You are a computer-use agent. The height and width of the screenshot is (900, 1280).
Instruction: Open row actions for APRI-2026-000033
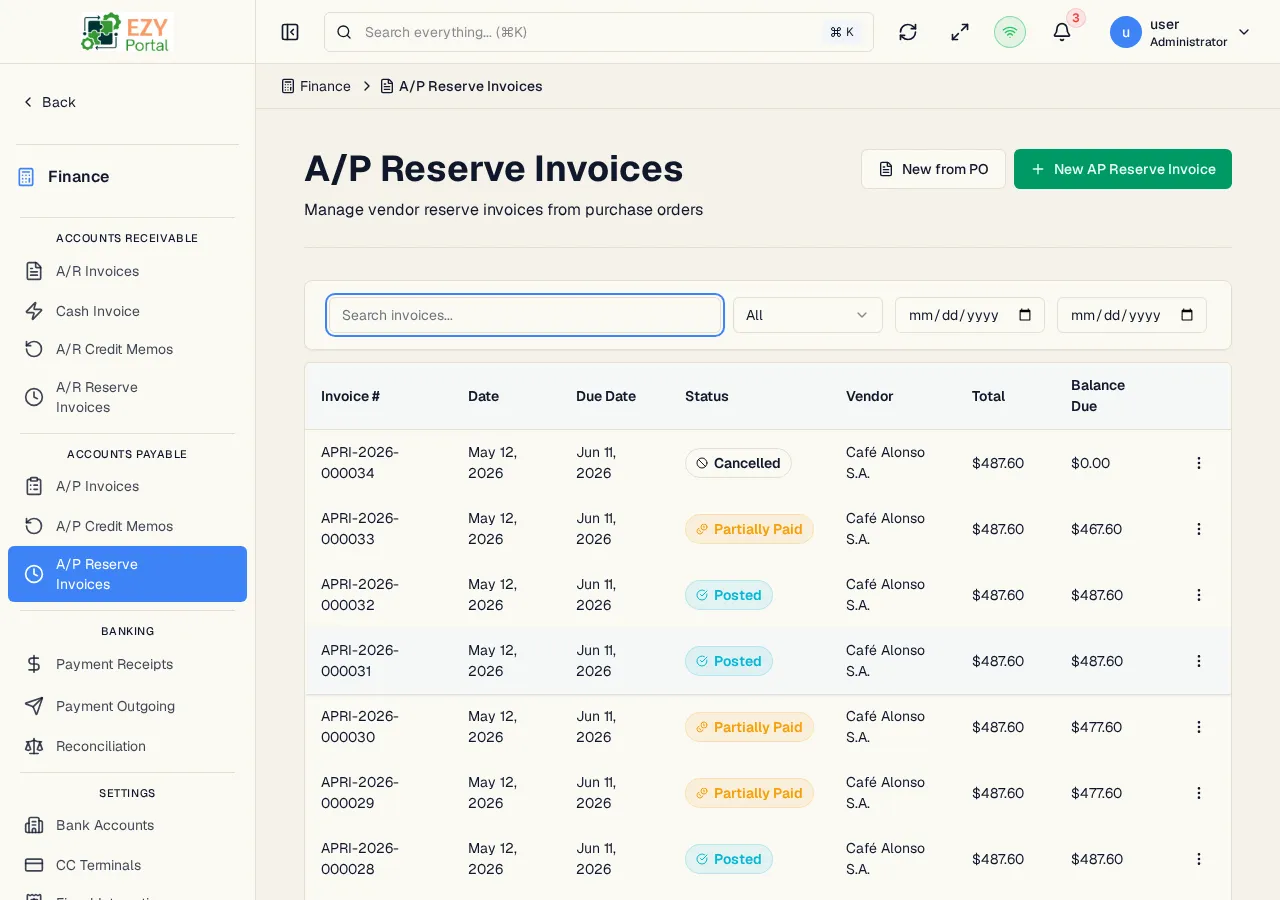pos(1199,529)
